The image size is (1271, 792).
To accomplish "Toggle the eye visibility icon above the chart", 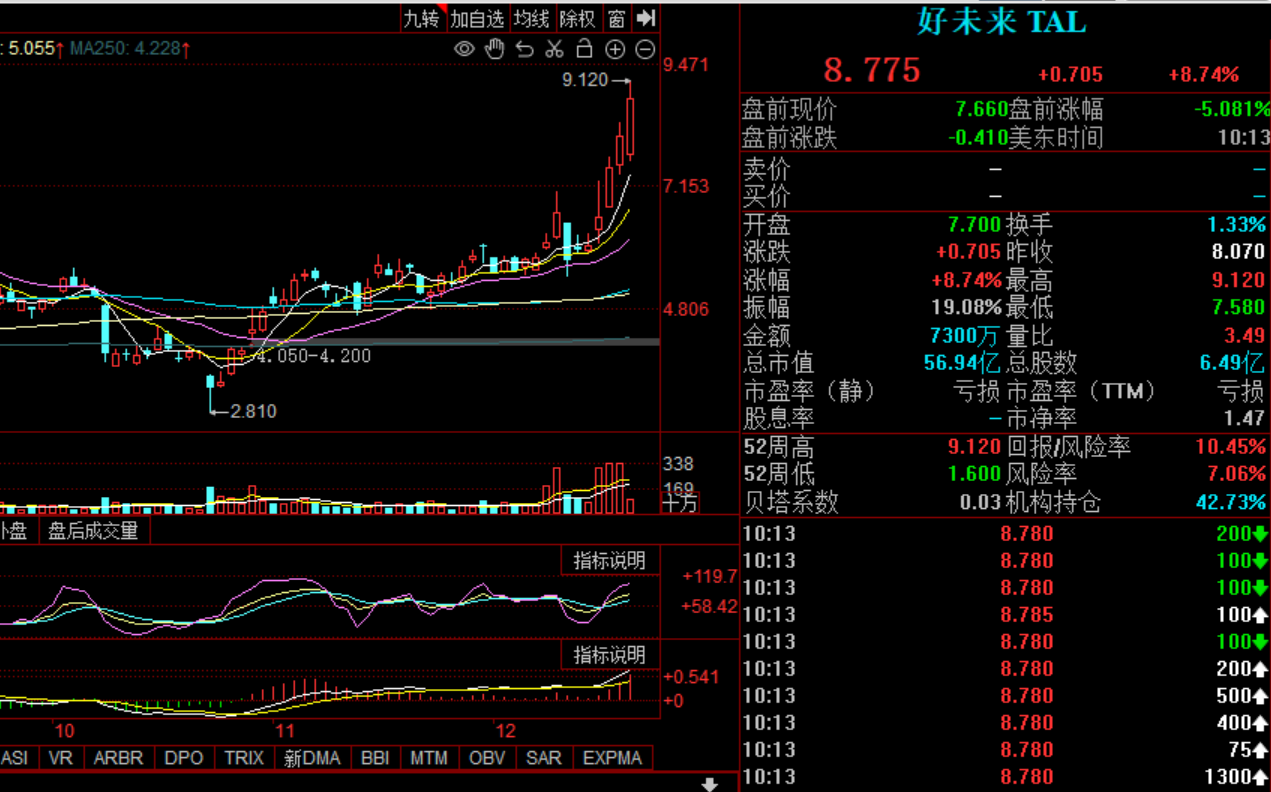I will 464,49.
